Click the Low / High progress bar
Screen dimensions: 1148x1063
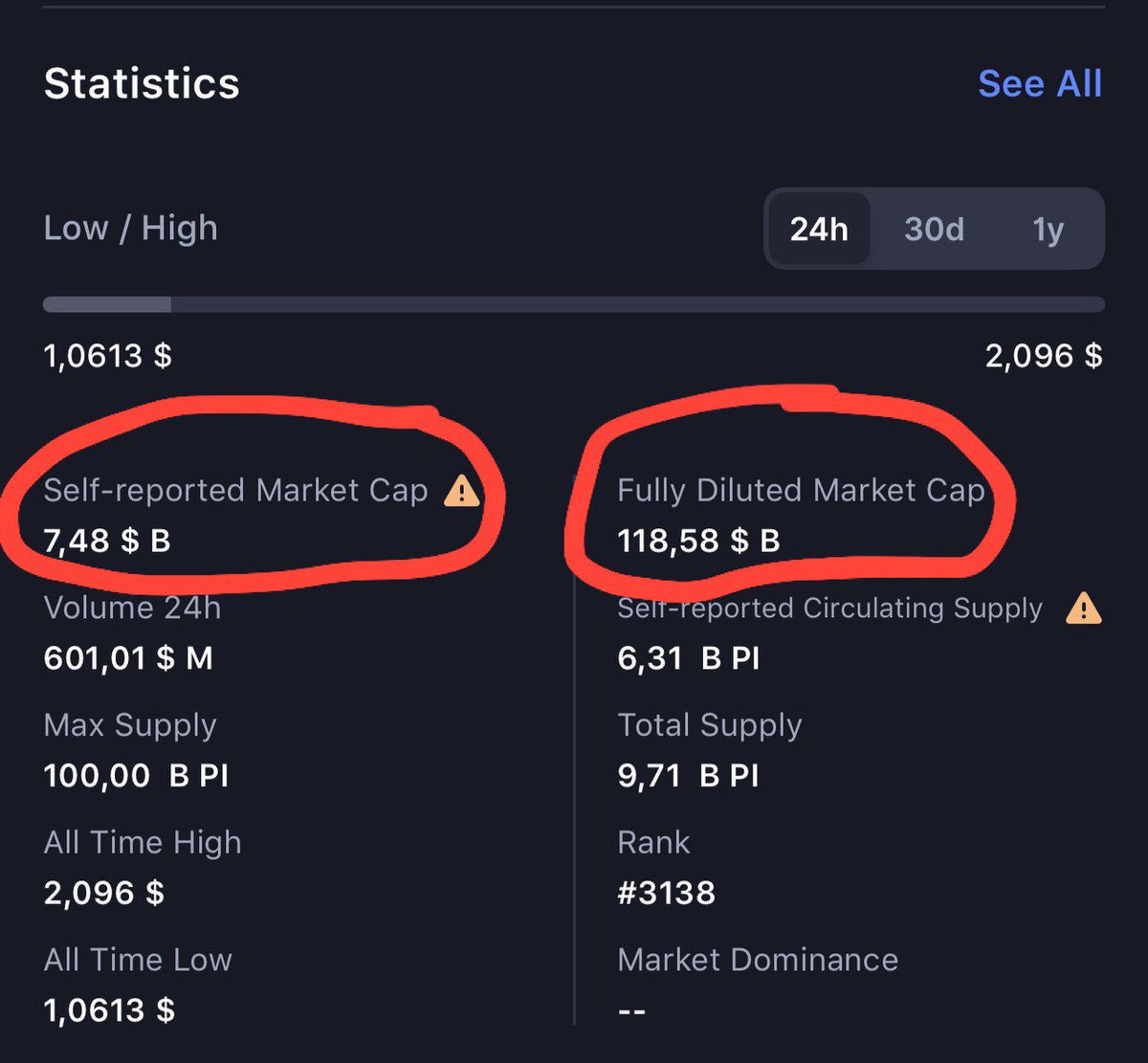click(x=574, y=304)
